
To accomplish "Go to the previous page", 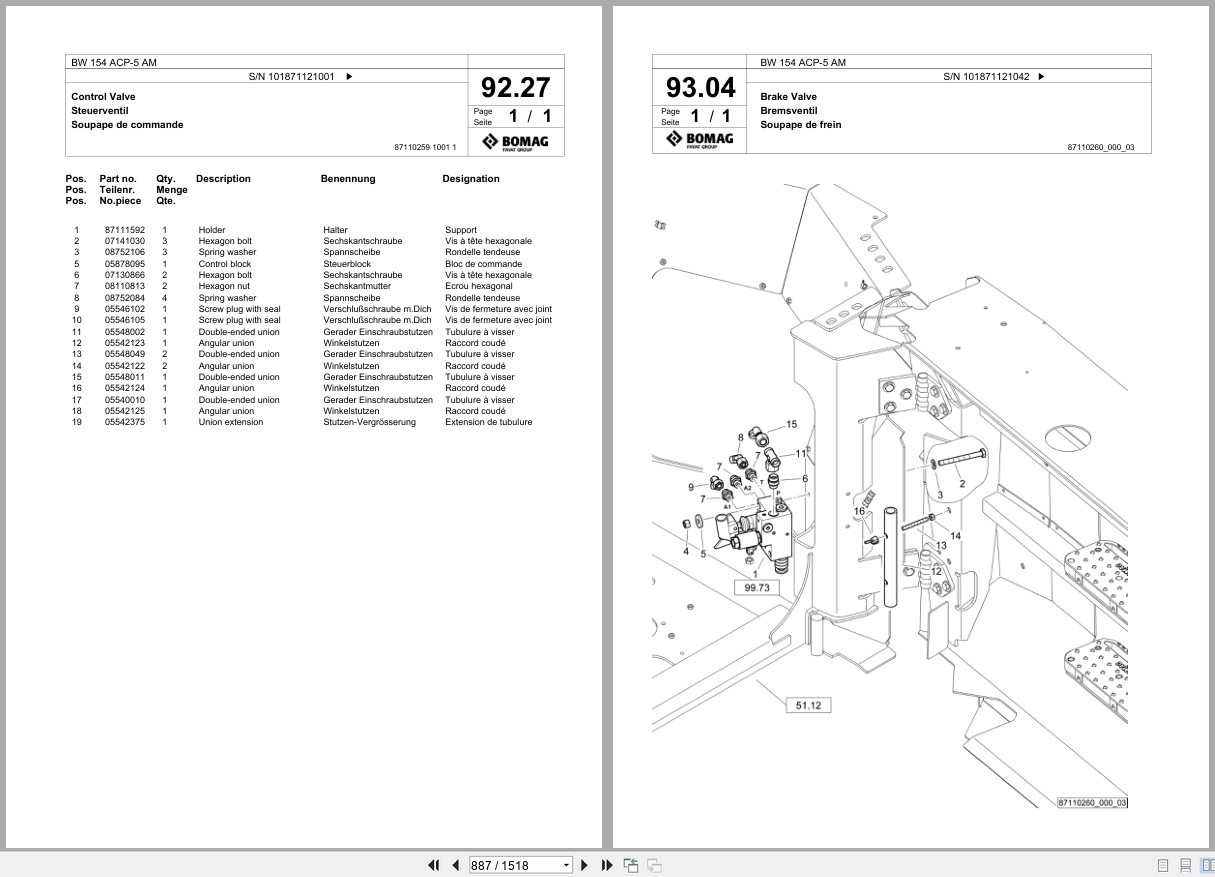I will pyautogui.click(x=455, y=865).
